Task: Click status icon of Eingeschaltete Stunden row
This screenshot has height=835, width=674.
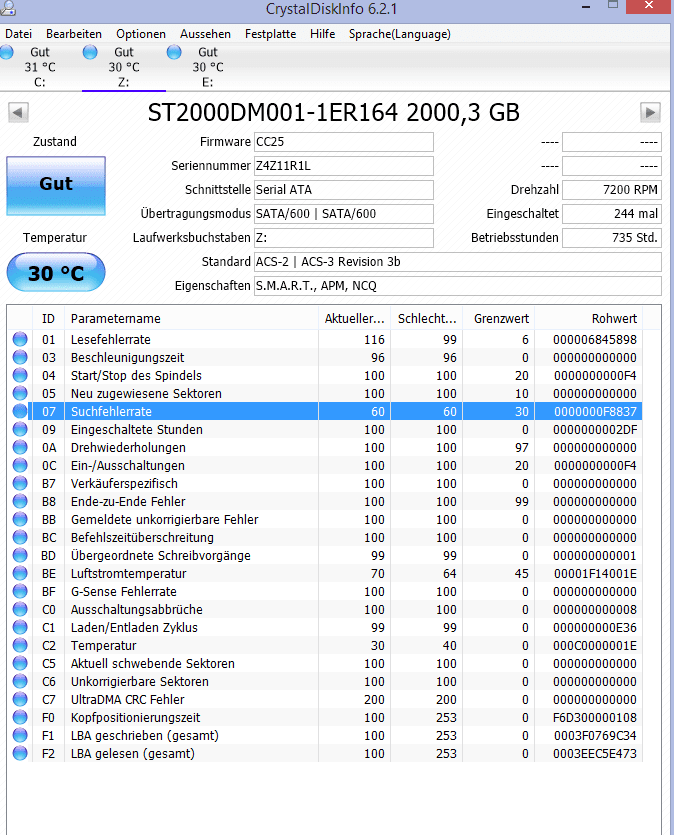Action: coord(20,429)
